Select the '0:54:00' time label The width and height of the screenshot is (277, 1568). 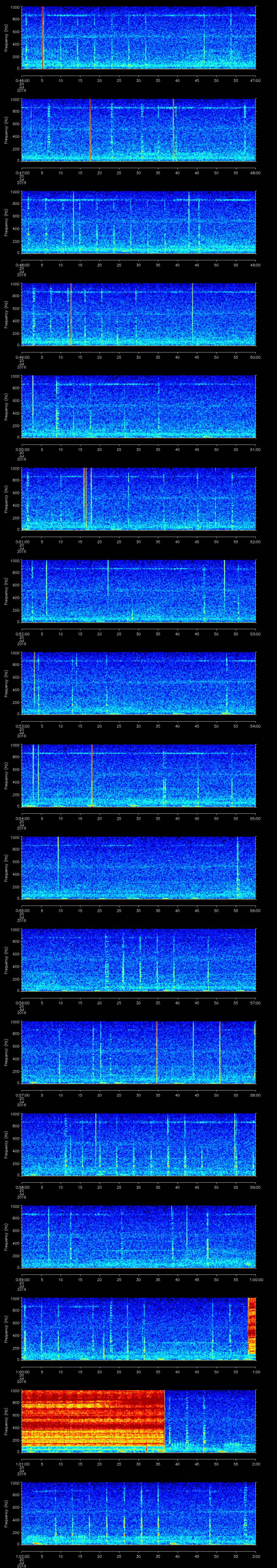22,818
